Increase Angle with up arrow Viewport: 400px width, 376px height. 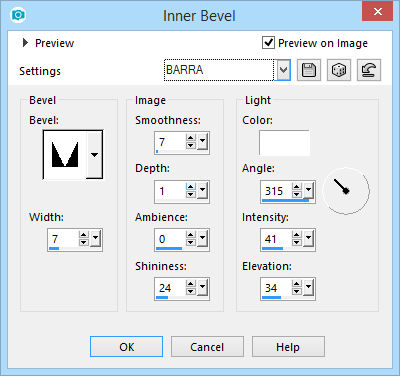[x=297, y=187]
